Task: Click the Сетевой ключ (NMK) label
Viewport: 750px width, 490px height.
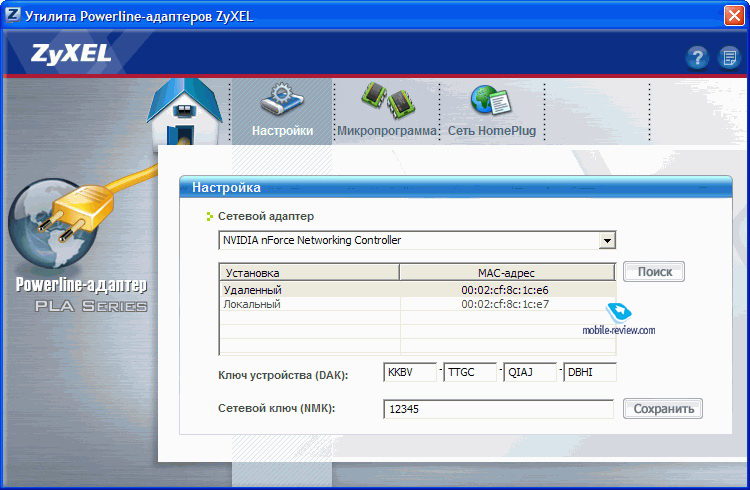Action: pyautogui.click(x=276, y=408)
